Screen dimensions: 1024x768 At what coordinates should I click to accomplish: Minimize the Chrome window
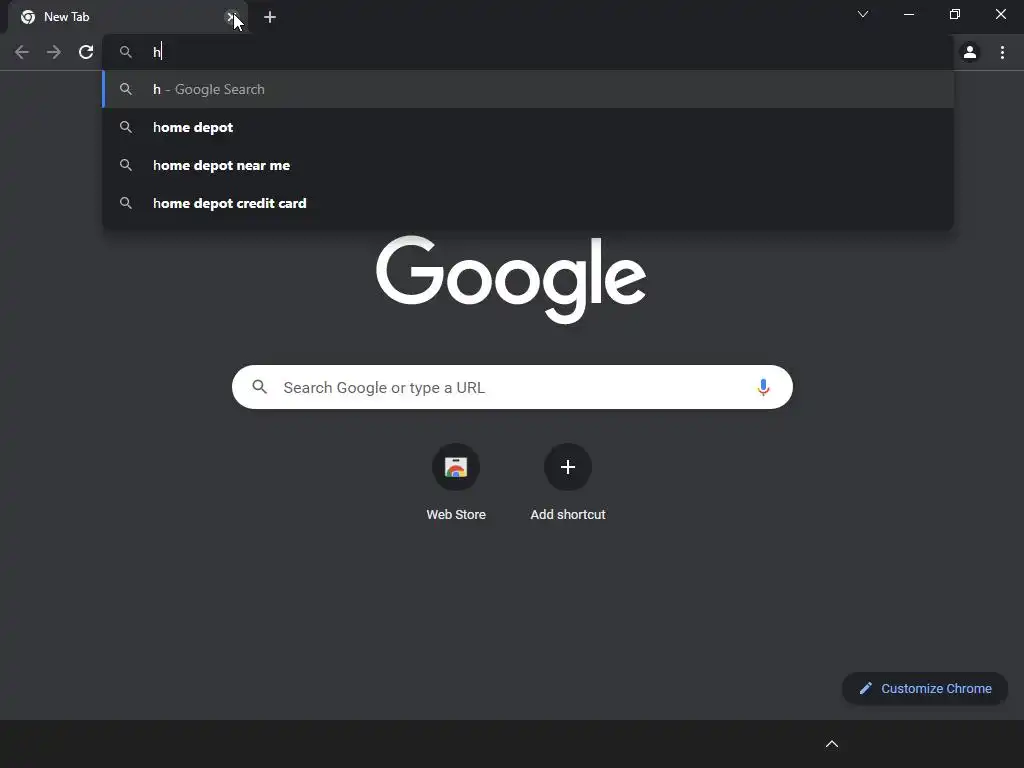(x=908, y=14)
